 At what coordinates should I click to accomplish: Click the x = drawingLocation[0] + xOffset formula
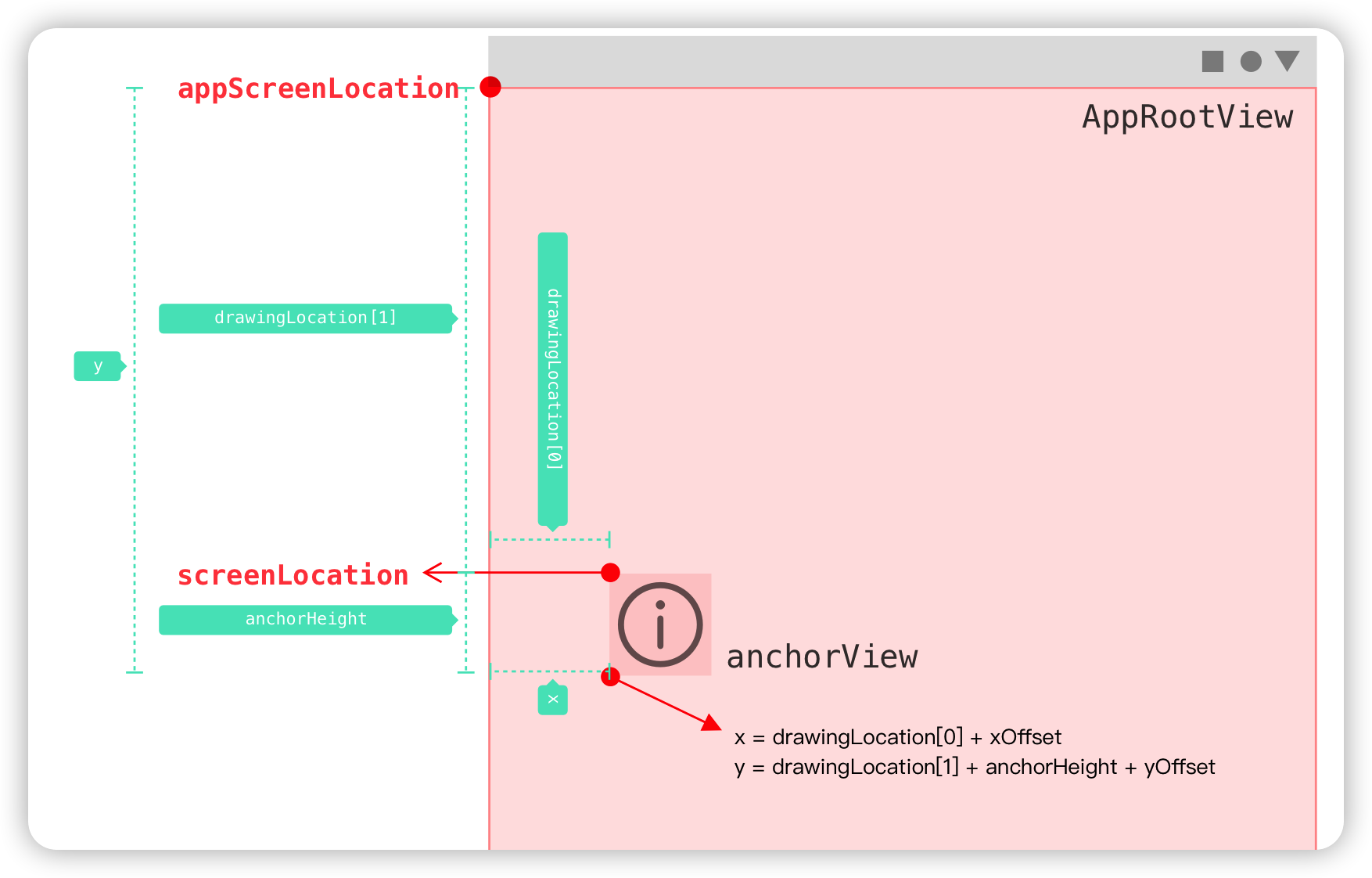[898, 737]
